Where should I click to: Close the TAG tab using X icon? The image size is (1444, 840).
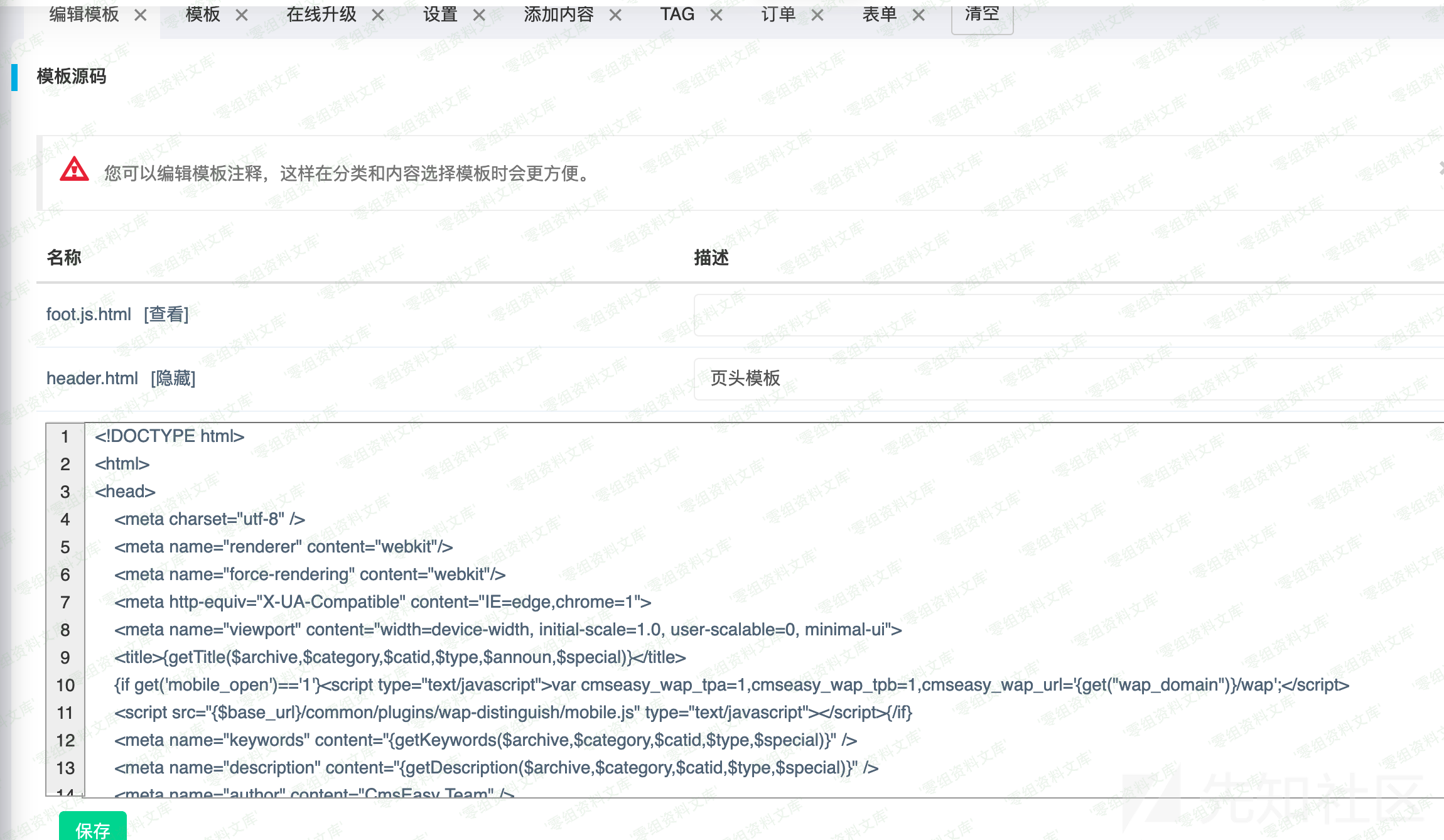tap(716, 15)
